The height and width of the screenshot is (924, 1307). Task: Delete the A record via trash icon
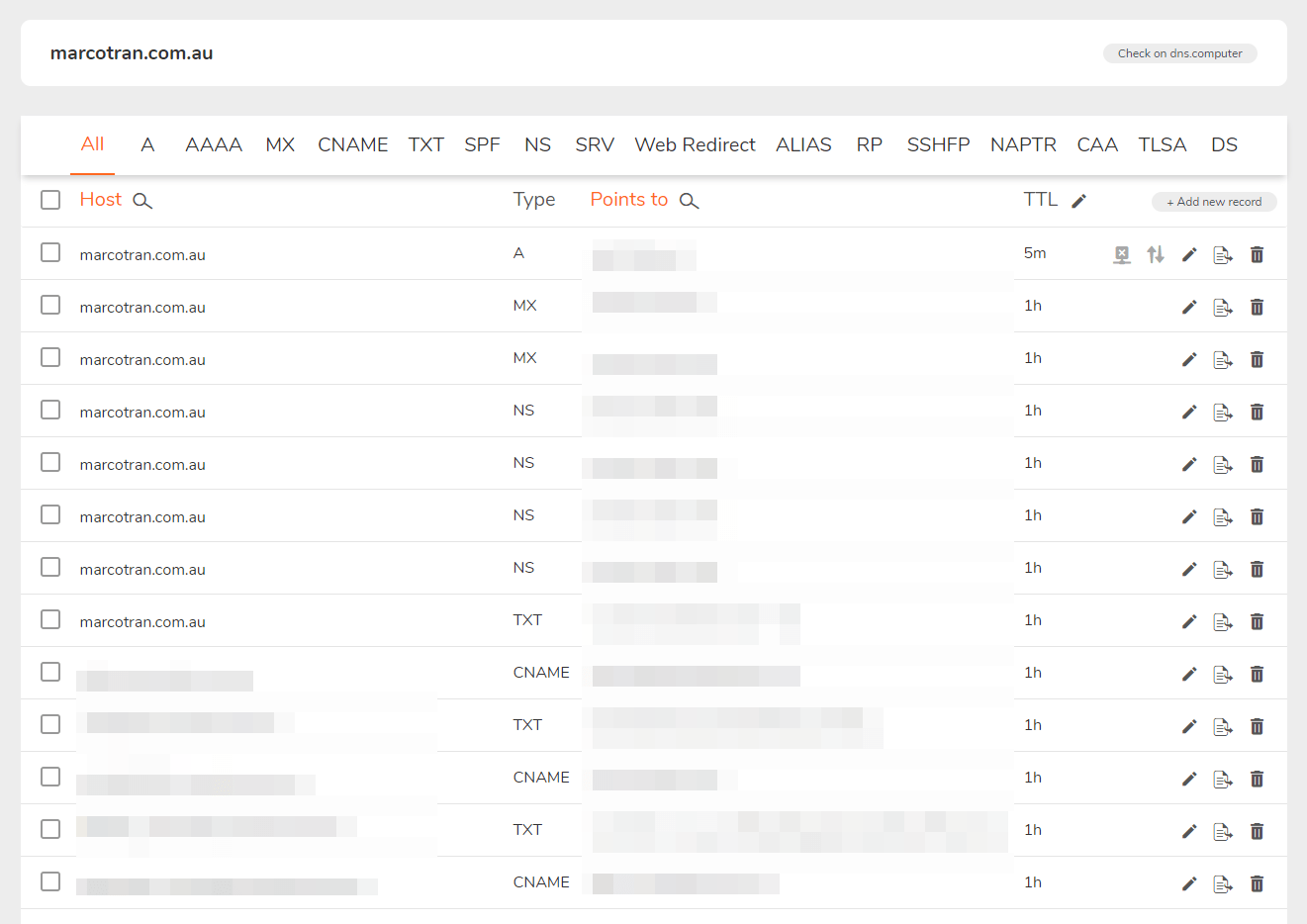pos(1257,254)
